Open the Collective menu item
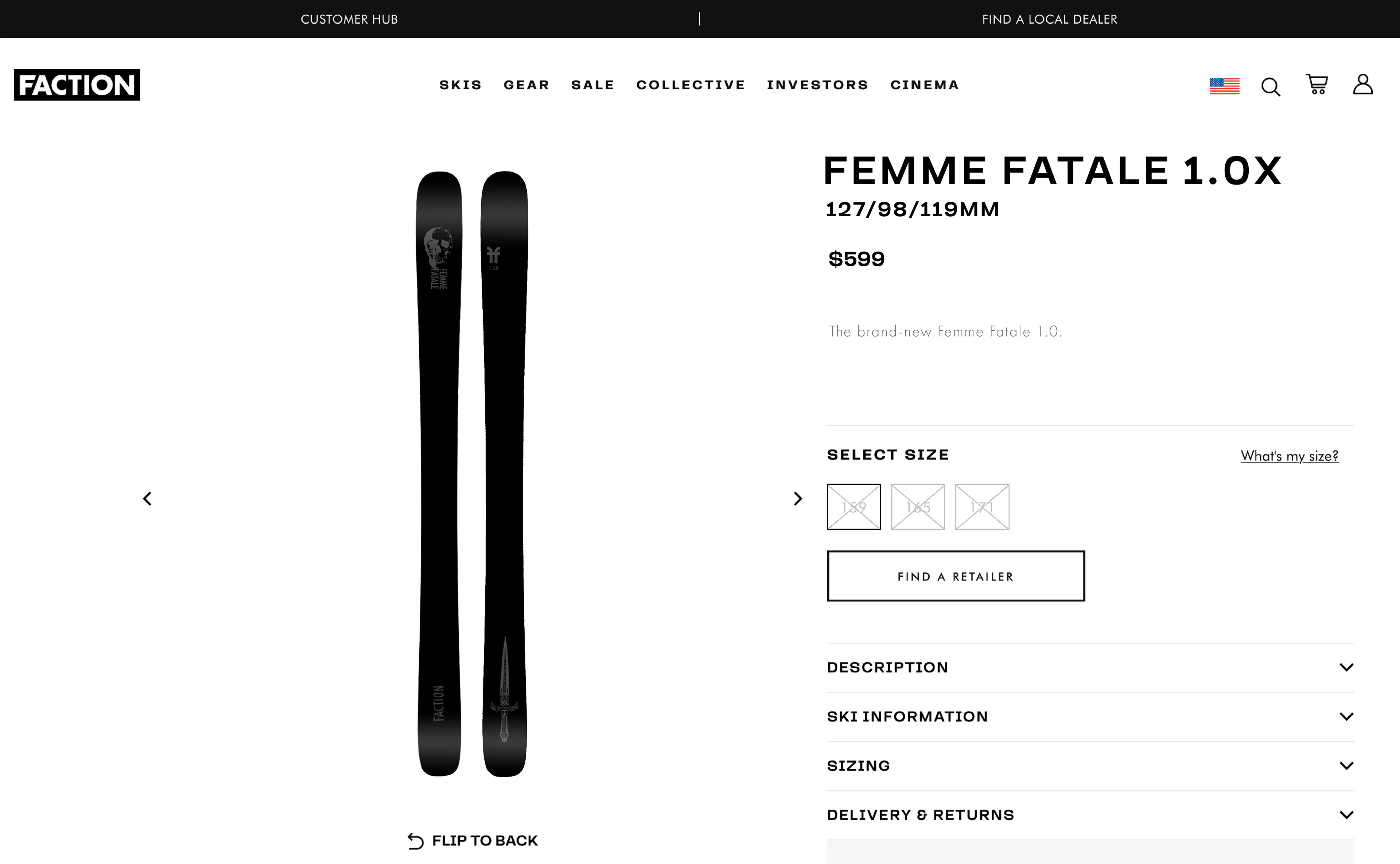Screen dimensions: 1400x864 (x=691, y=85)
